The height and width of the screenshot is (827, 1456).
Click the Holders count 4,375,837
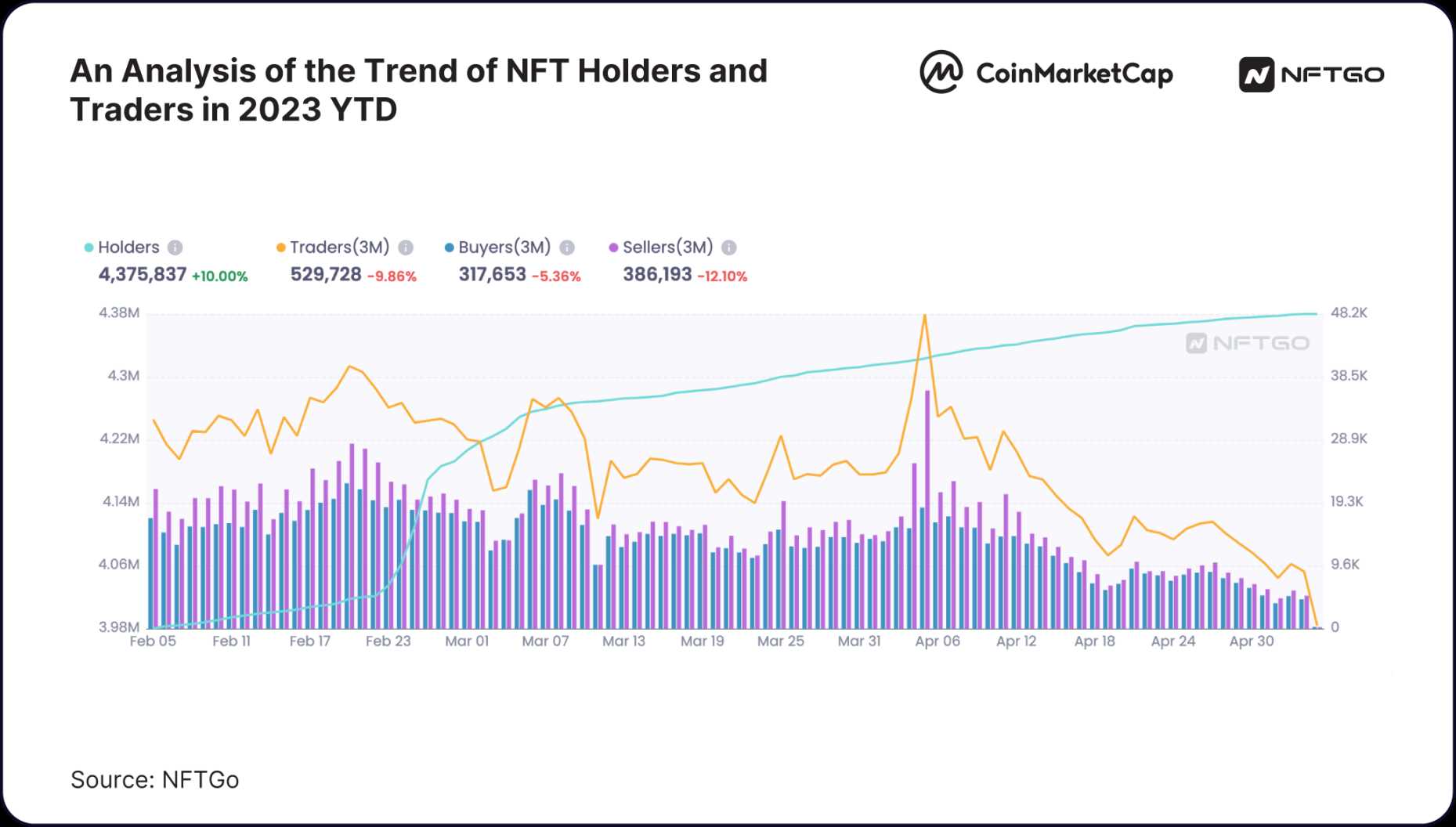(x=143, y=275)
